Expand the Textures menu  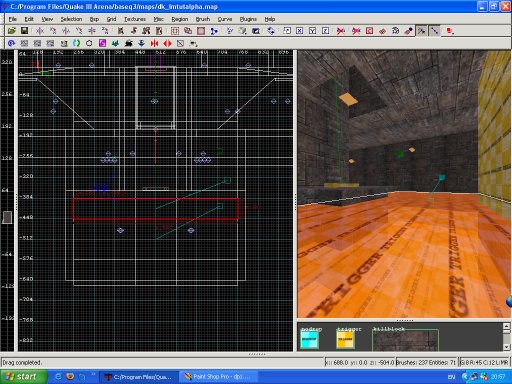135,19
